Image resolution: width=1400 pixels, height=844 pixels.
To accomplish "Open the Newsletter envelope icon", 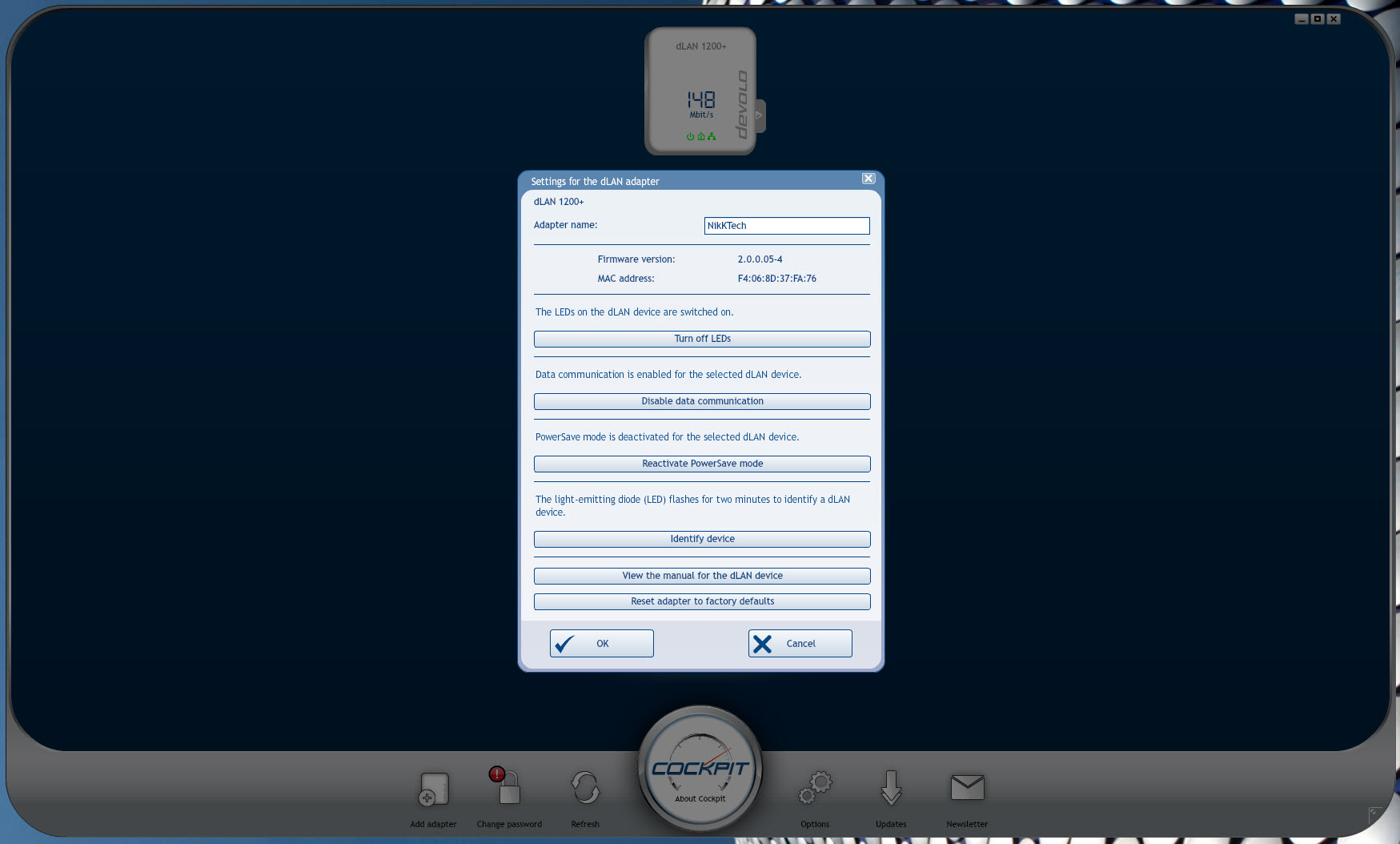I will pos(967,787).
